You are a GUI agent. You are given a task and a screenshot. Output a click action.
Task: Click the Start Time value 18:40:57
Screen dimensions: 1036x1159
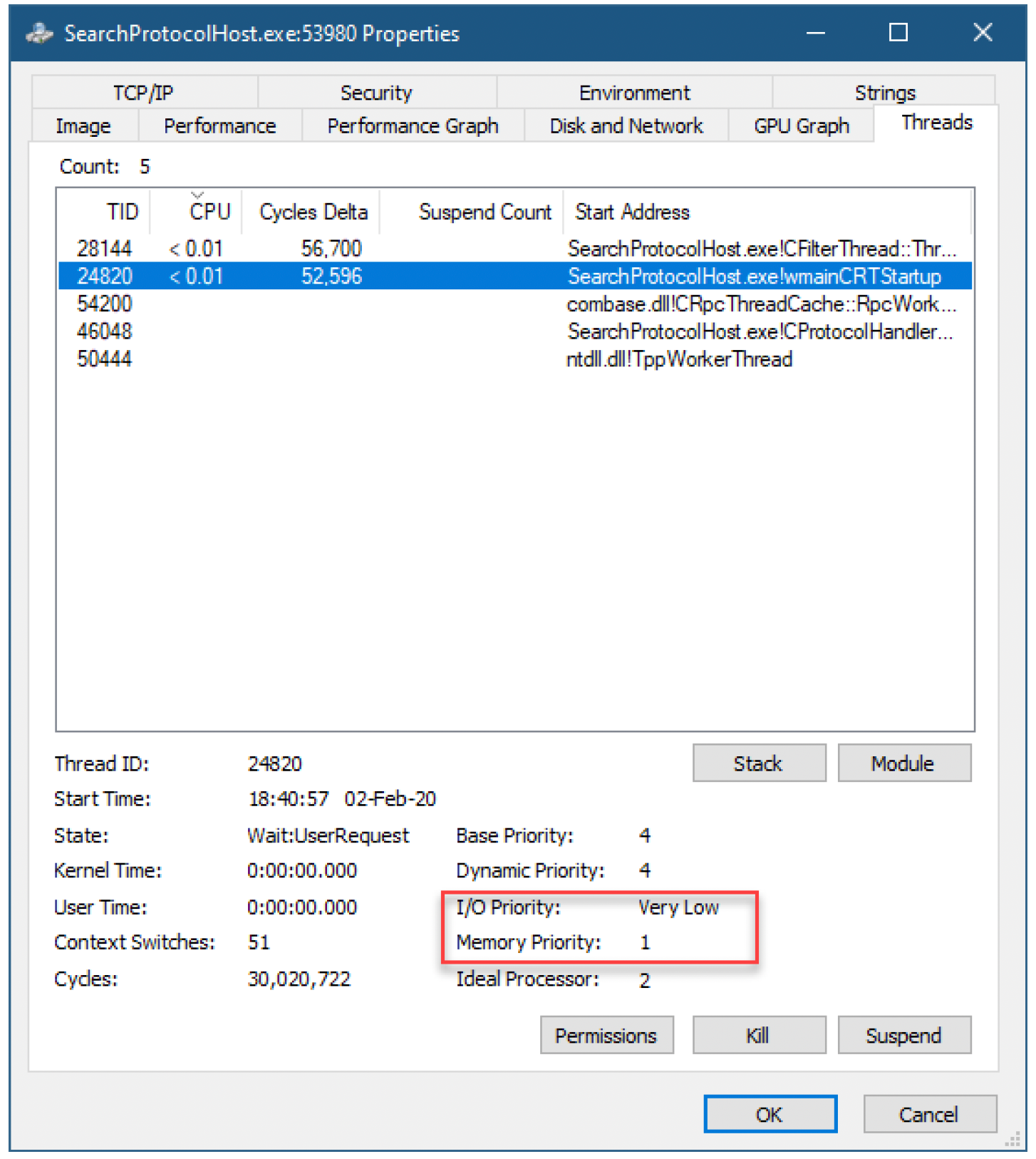pos(289,799)
